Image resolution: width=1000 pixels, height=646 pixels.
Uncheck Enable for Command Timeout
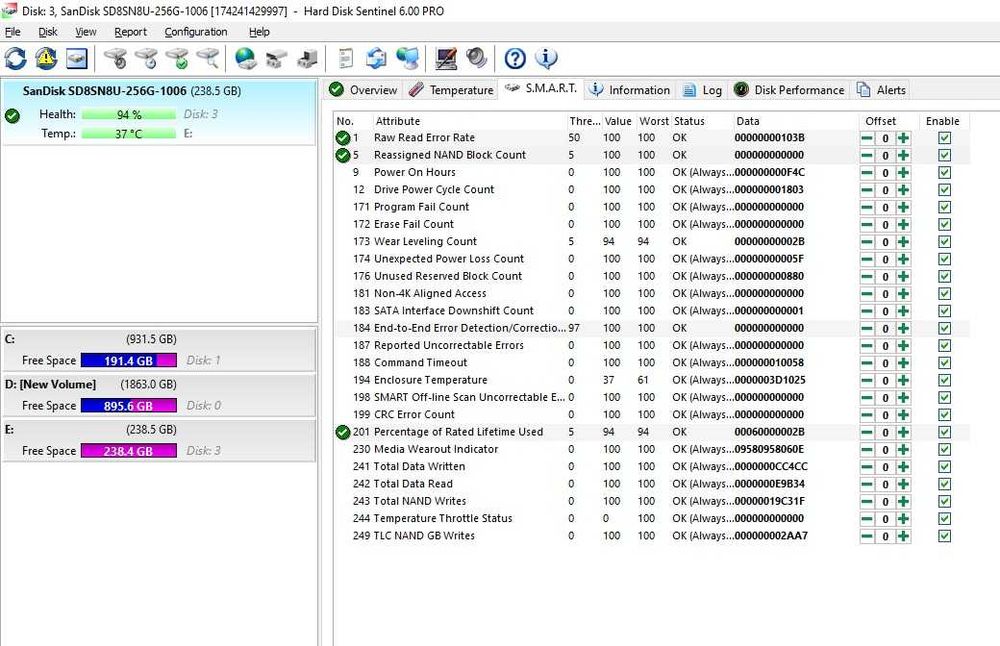[x=945, y=363]
